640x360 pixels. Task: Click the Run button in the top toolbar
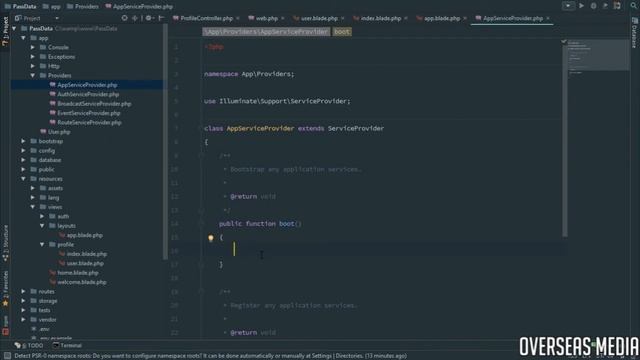coord(581,6)
